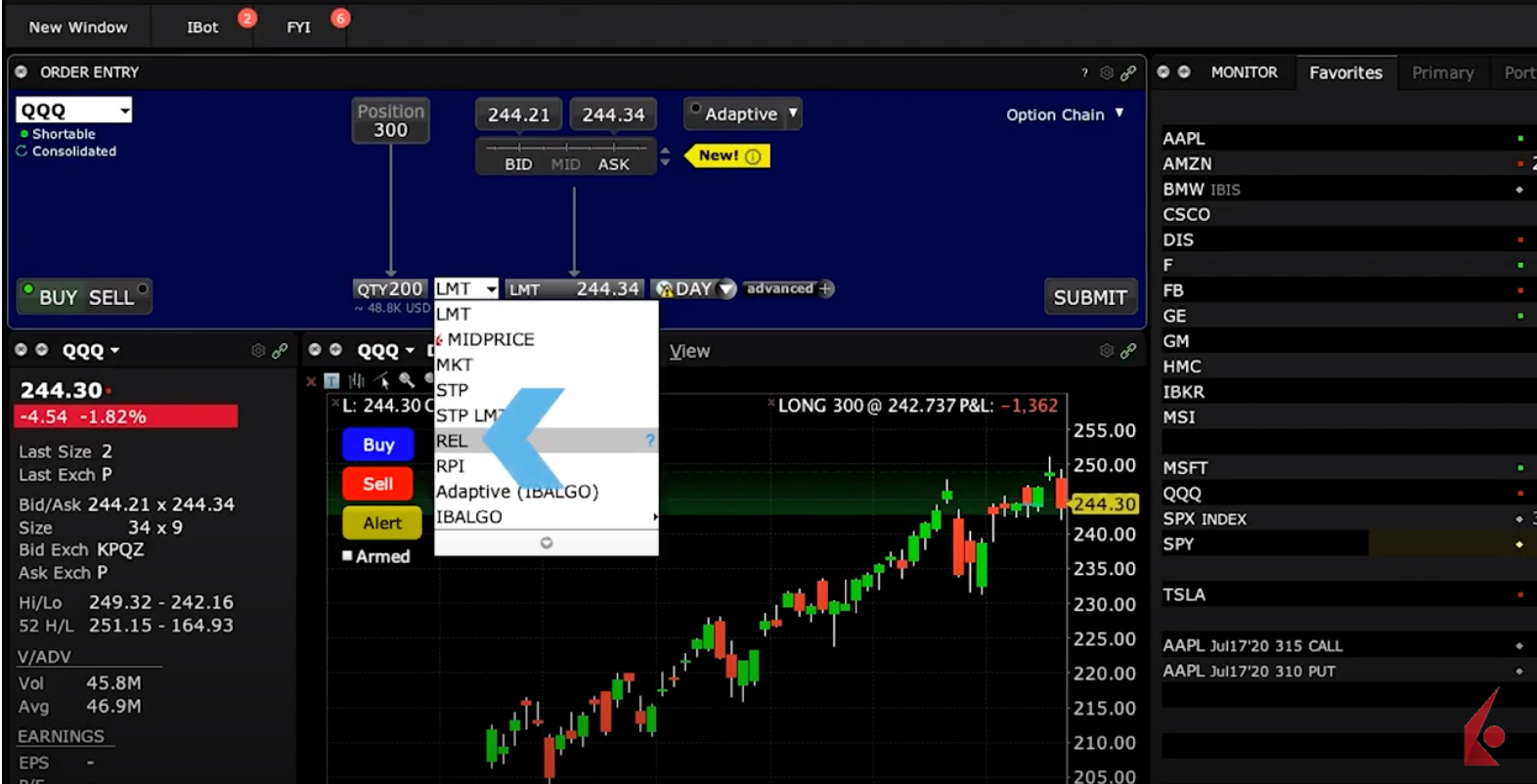Viewport: 1537px width, 784px height.
Task: Open QQQ quote panel gear settings
Action: [258, 351]
